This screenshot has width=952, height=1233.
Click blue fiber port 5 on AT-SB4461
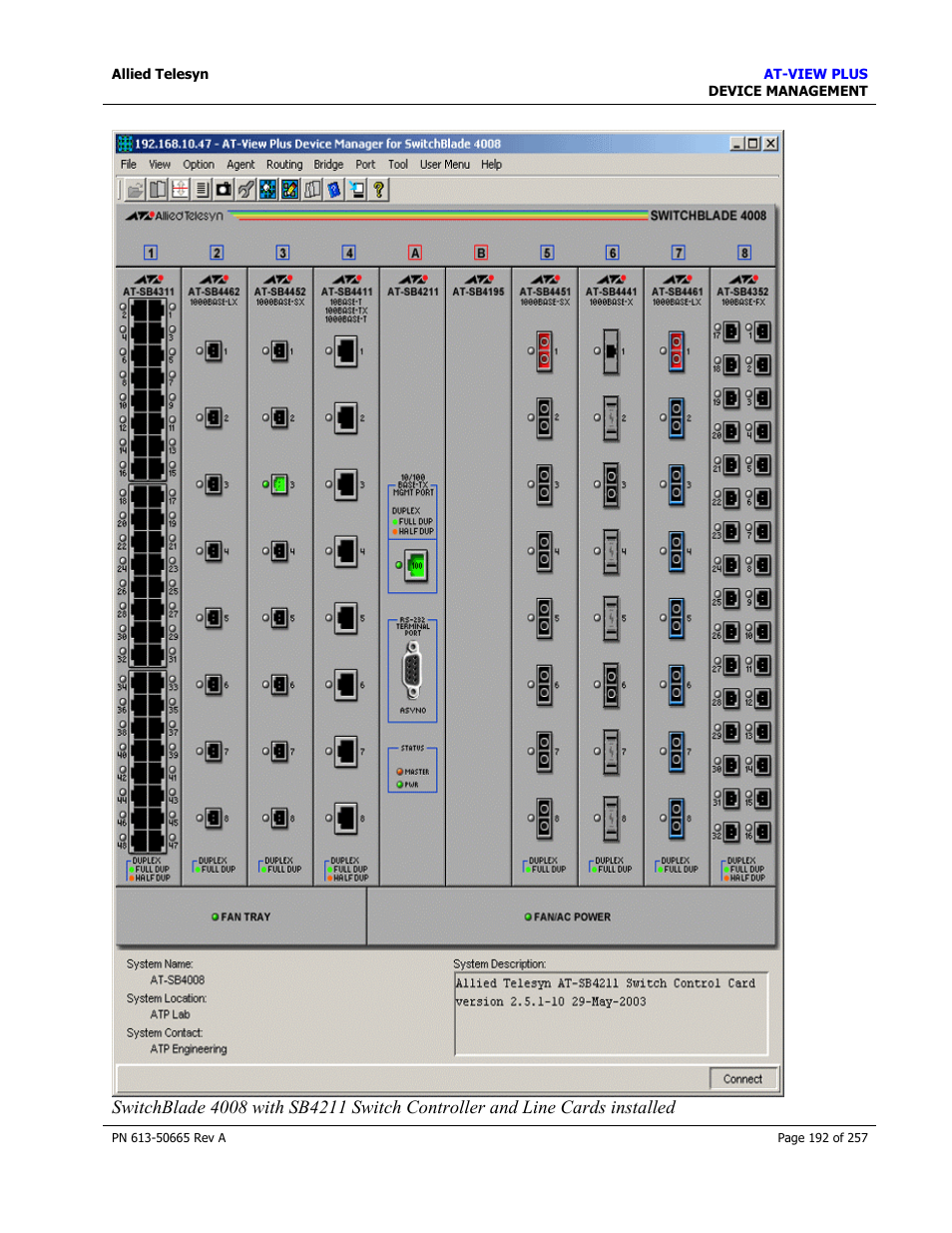pyautogui.click(x=677, y=618)
